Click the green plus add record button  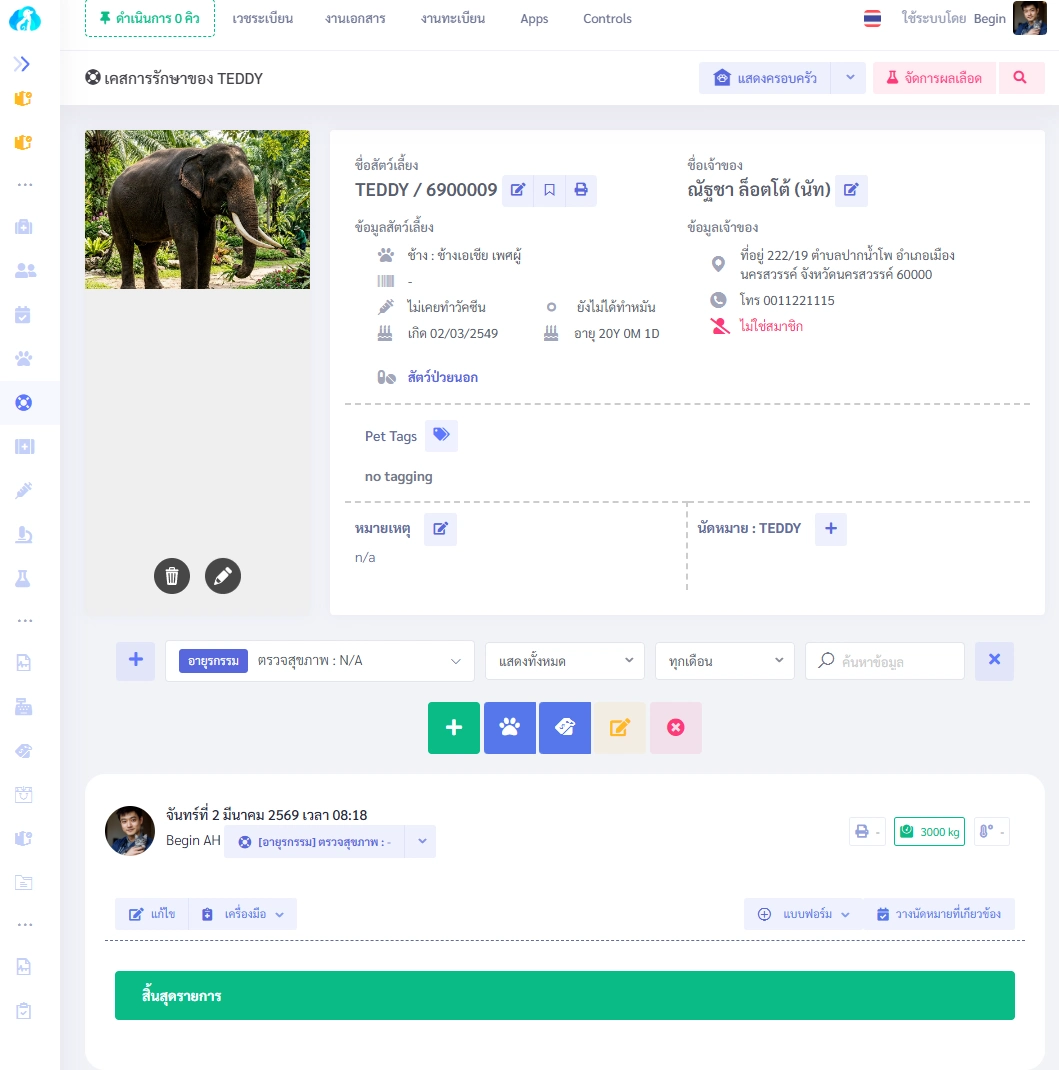(454, 727)
